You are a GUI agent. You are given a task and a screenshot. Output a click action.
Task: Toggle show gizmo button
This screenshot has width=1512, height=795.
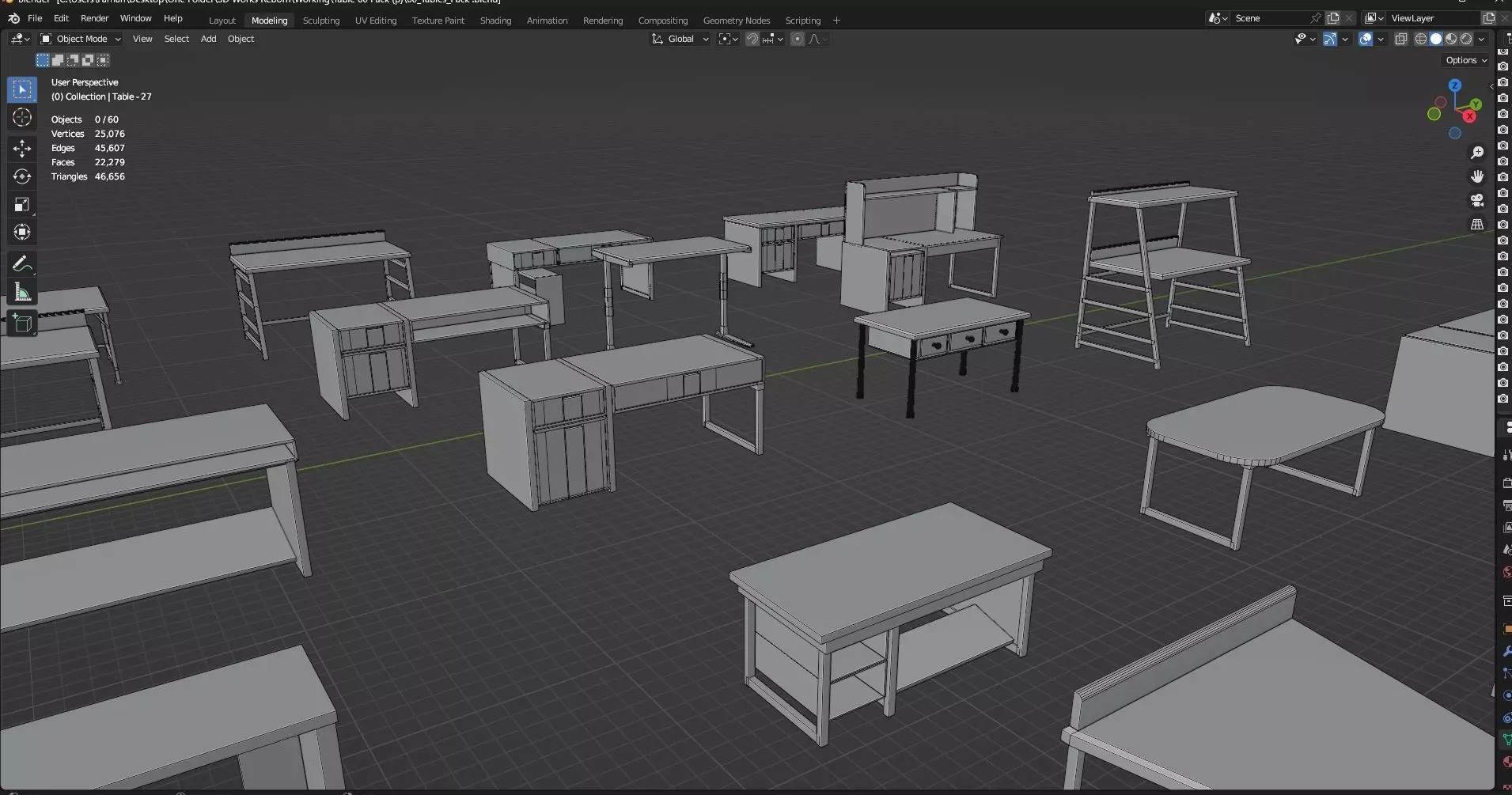coord(1330,39)
